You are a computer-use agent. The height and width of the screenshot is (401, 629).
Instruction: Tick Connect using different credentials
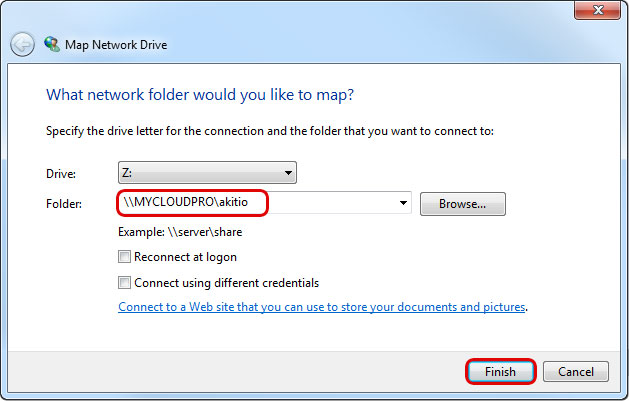point(125,282)
